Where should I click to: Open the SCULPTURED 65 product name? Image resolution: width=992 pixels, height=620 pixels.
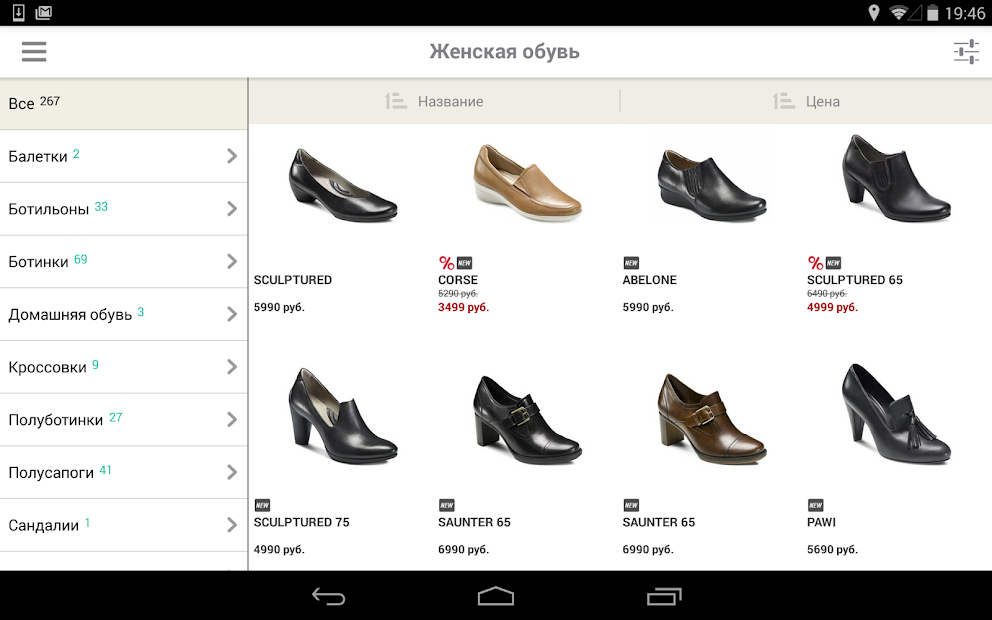point(854,280)
